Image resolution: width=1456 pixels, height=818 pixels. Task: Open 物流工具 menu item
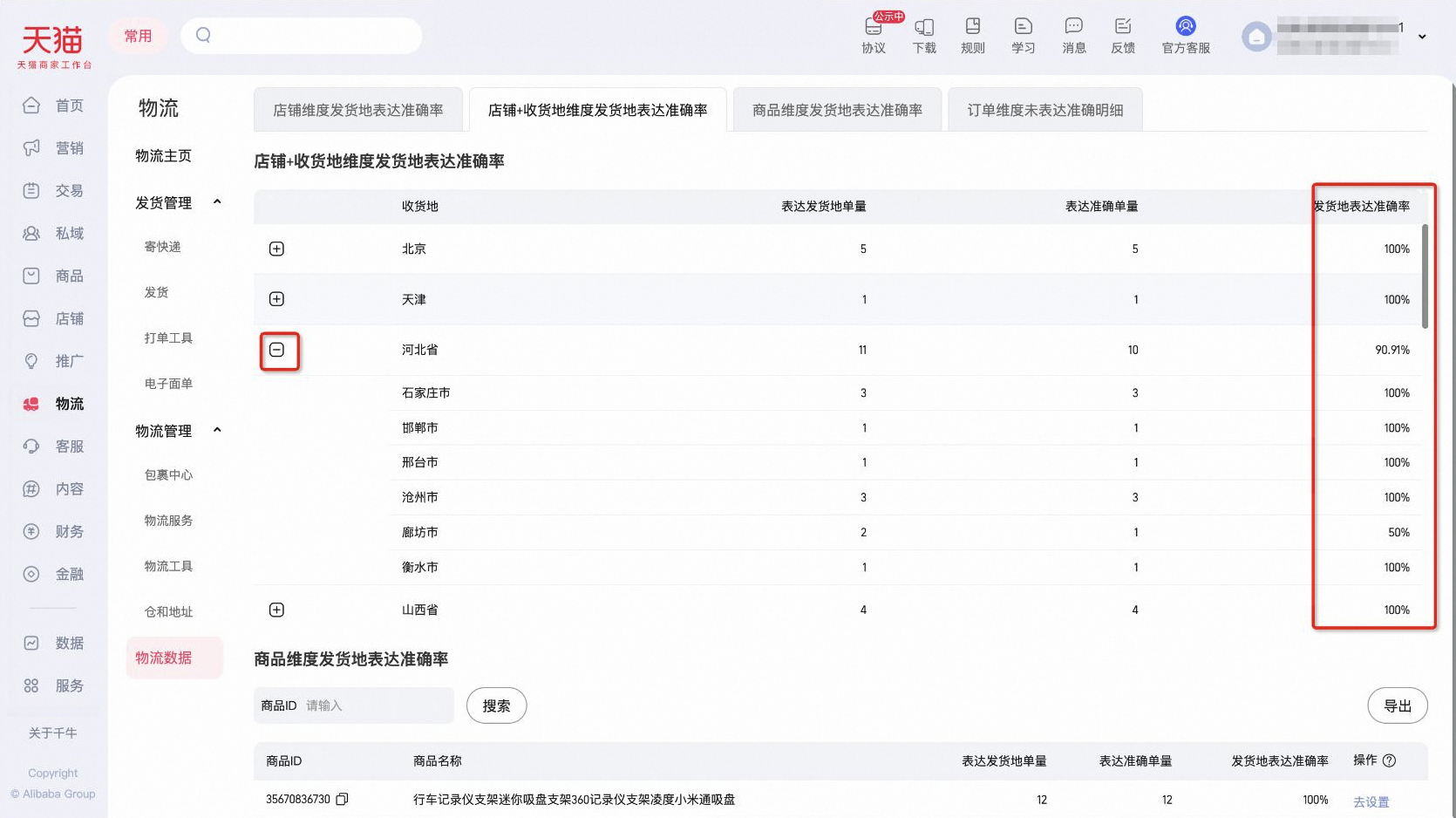(168, 567)
